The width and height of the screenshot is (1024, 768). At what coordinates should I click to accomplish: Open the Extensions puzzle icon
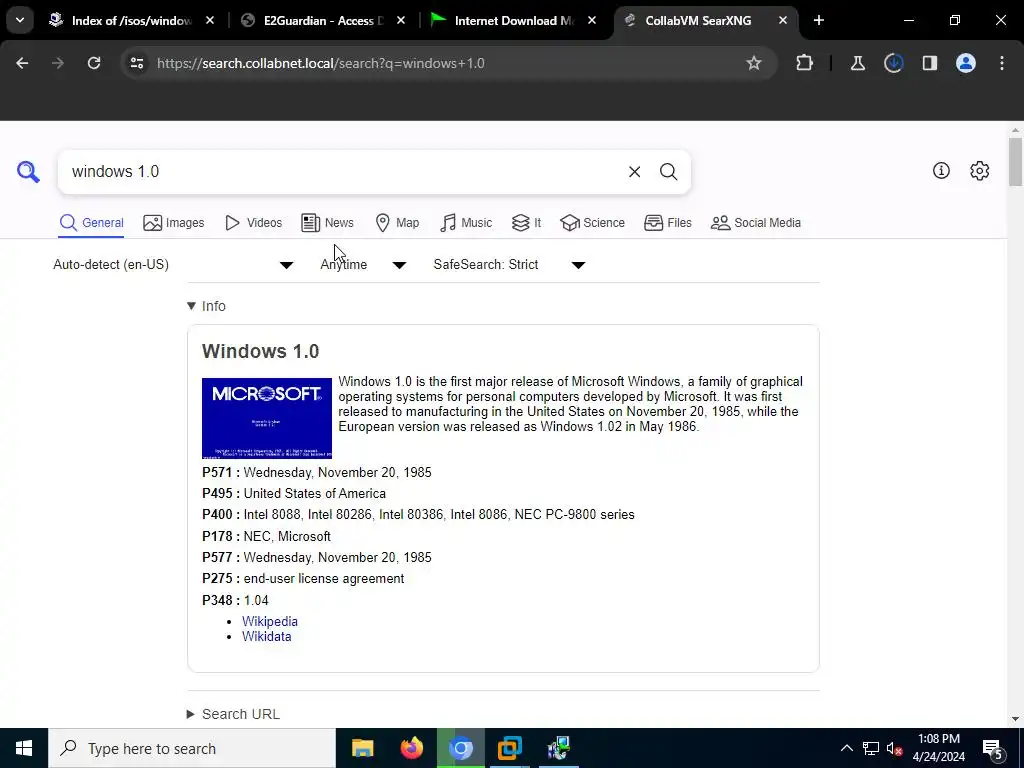(805, 63)
